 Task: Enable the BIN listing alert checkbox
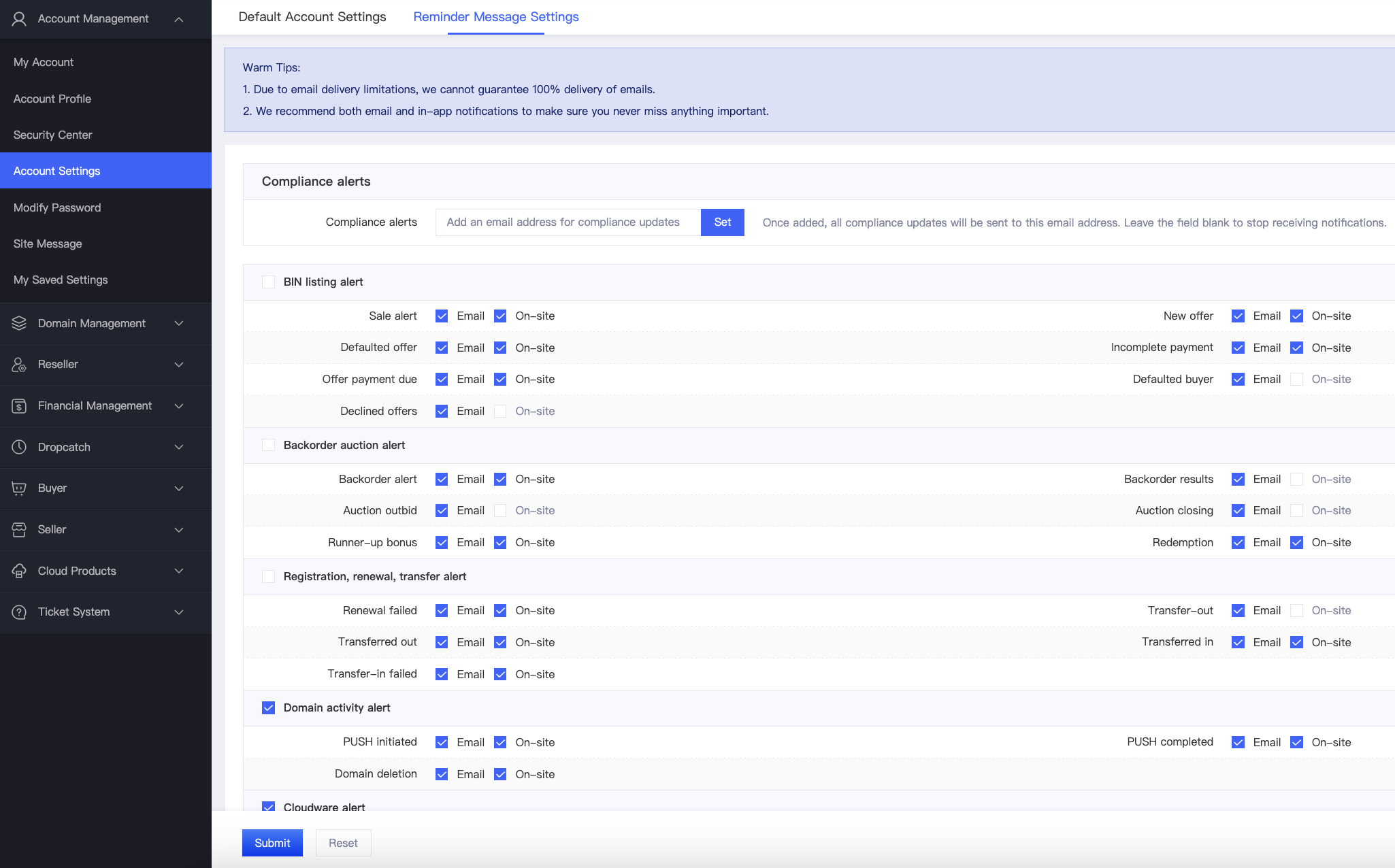click(269, 282)
